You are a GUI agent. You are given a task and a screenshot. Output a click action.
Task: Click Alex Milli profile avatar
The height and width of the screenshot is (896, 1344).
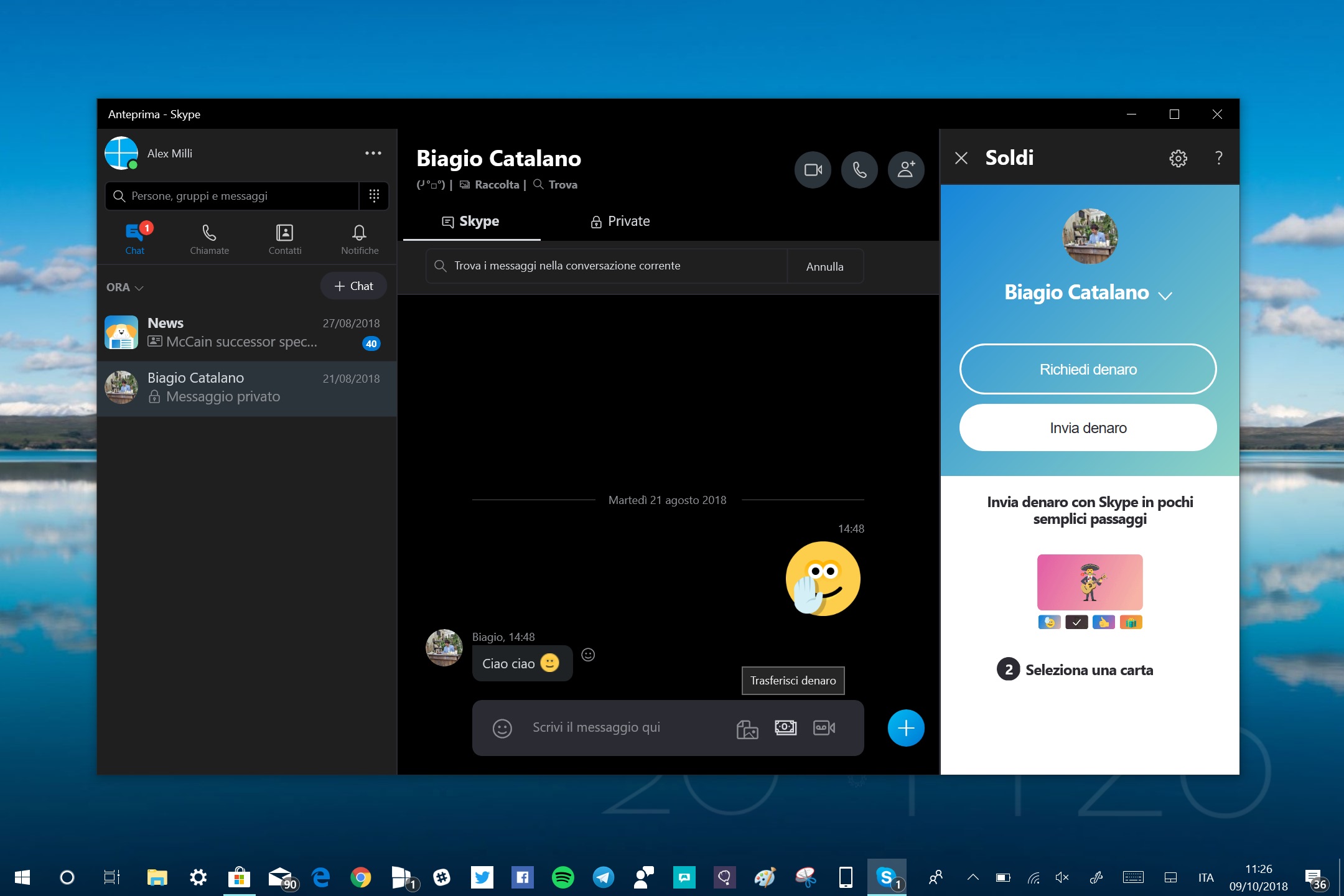point(121,153)
